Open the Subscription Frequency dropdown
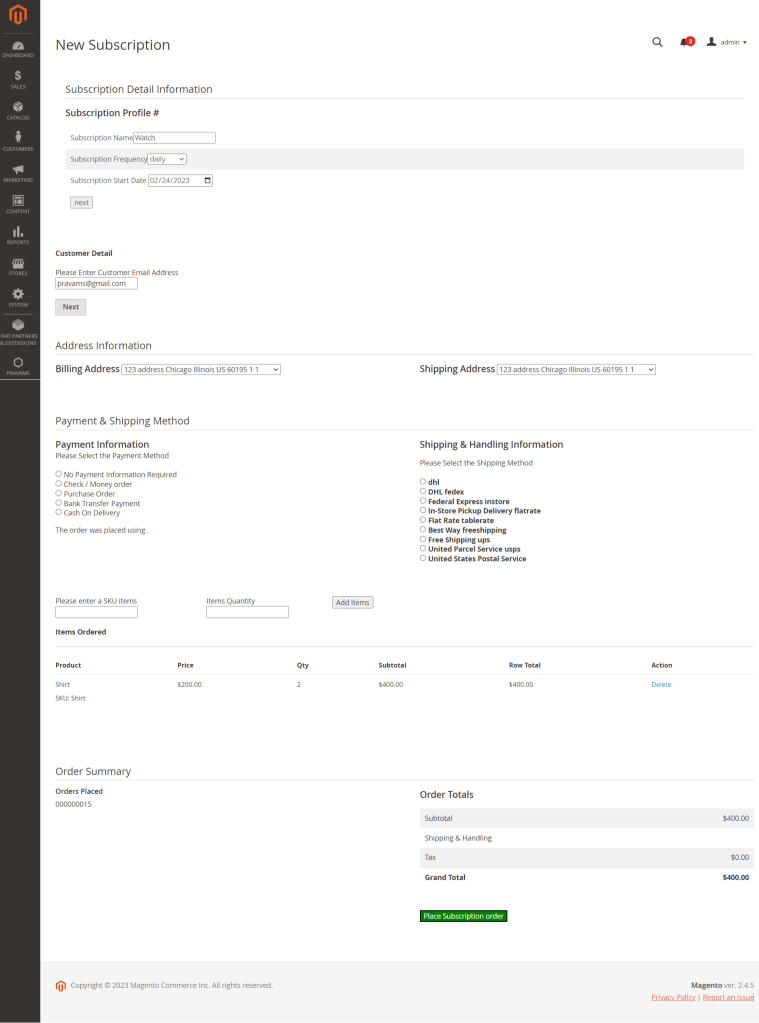This screenshot has height=1023, width=759. (167, 159)
